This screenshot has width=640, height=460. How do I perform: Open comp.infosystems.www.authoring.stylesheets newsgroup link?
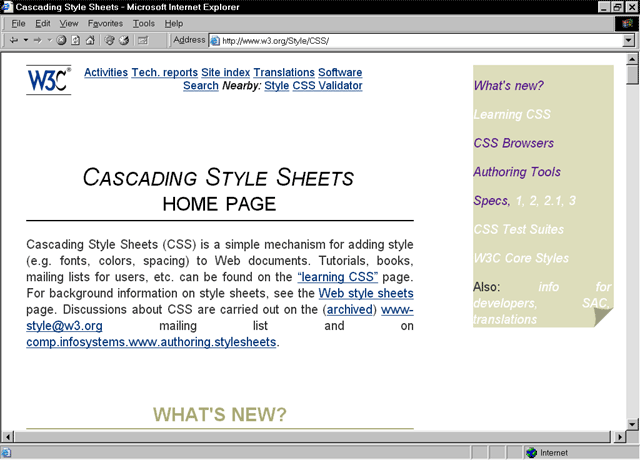pyautogui.click(x=151, y=342)
